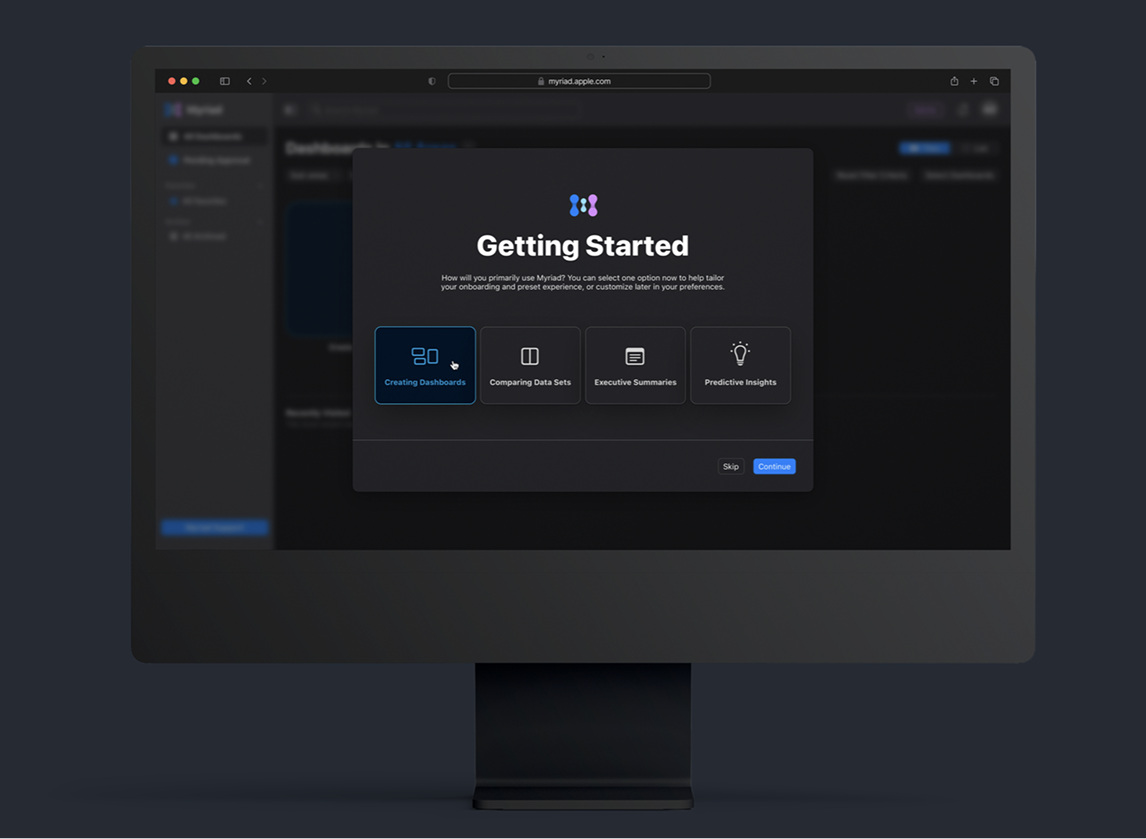Choose the Executive Summaries option
Image resolution: width=1146 pixels, height=839 pixels.
[x=635, y=365]
